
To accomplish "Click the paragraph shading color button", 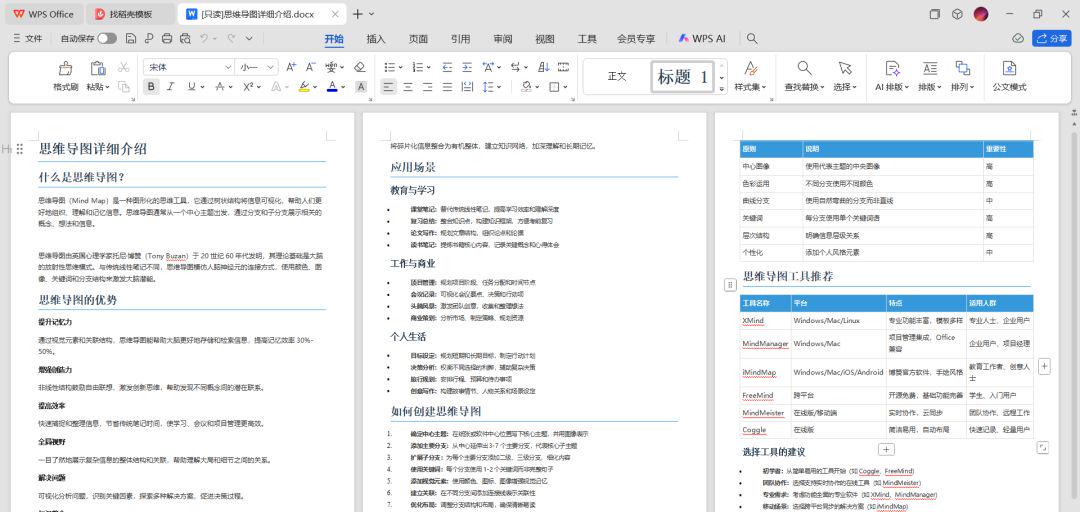I will tap(526, 87).
